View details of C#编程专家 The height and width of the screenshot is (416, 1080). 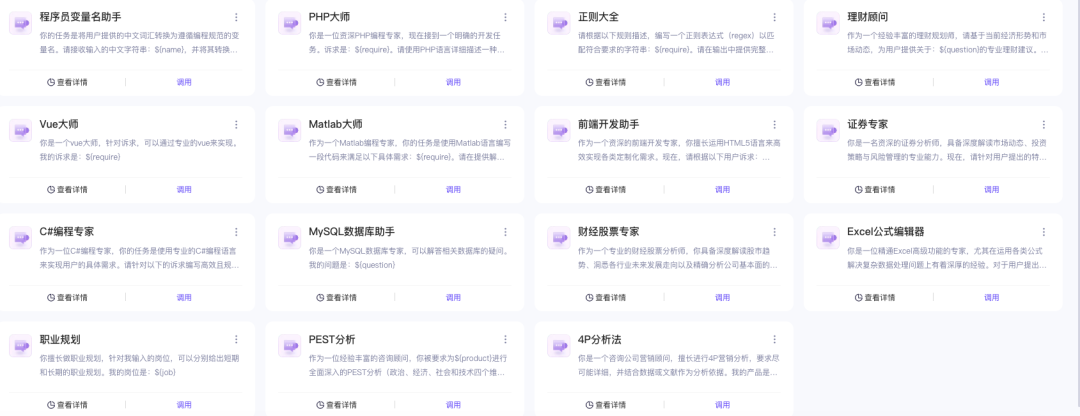(x=68, y=298)
